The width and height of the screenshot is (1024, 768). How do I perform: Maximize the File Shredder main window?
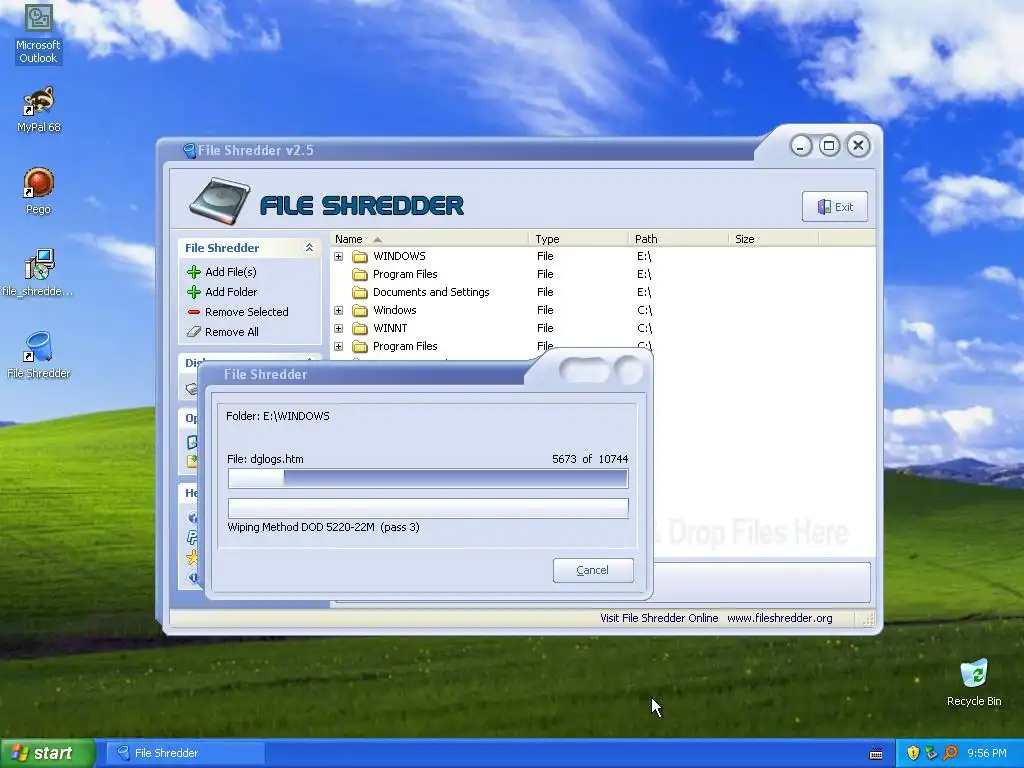(x=829, y=146)
